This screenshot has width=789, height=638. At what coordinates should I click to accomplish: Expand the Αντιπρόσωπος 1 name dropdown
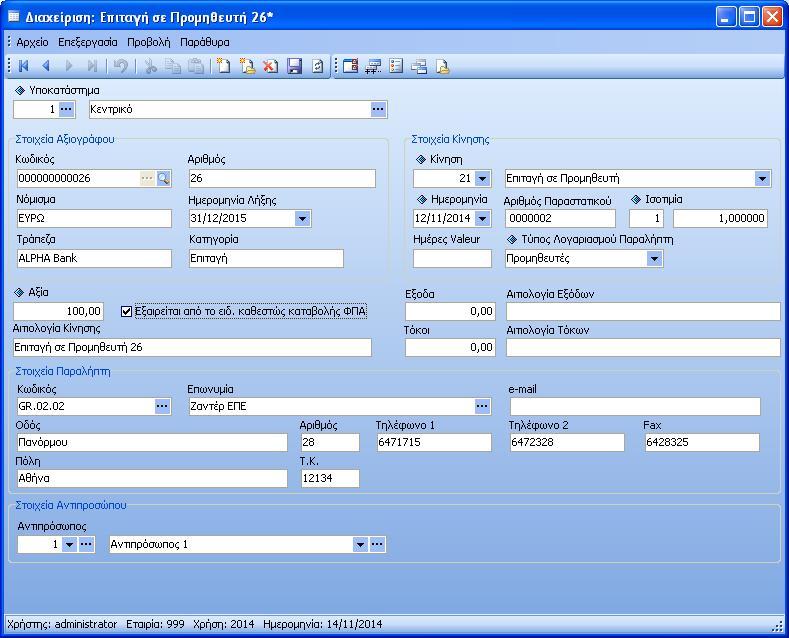click(360, 544)
